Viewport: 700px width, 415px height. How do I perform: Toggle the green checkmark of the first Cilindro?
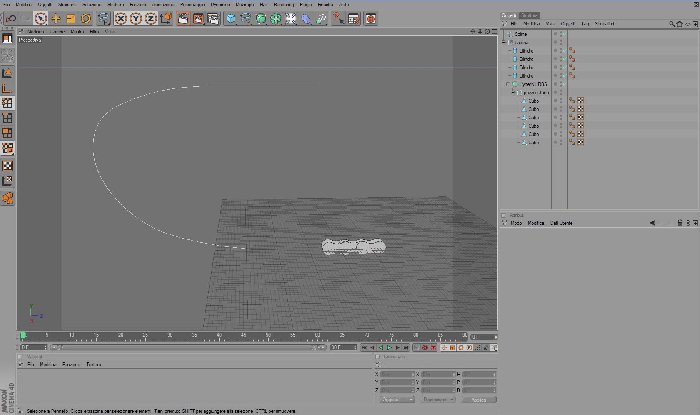[563, 51]
